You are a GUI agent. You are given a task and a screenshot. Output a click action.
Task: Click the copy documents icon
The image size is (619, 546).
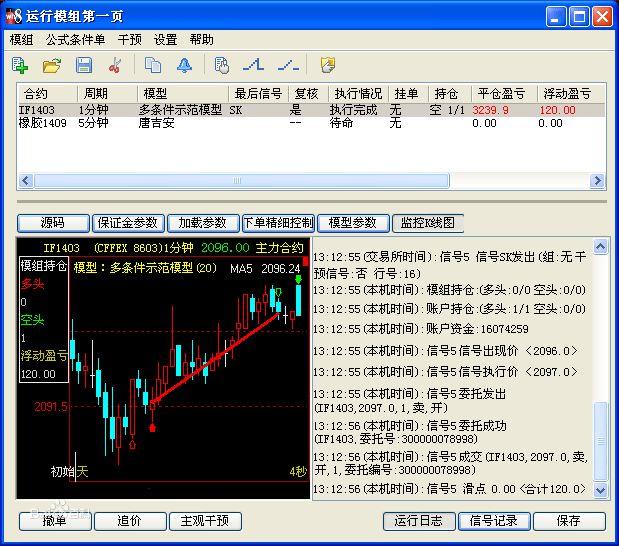(x=152, y=65)
